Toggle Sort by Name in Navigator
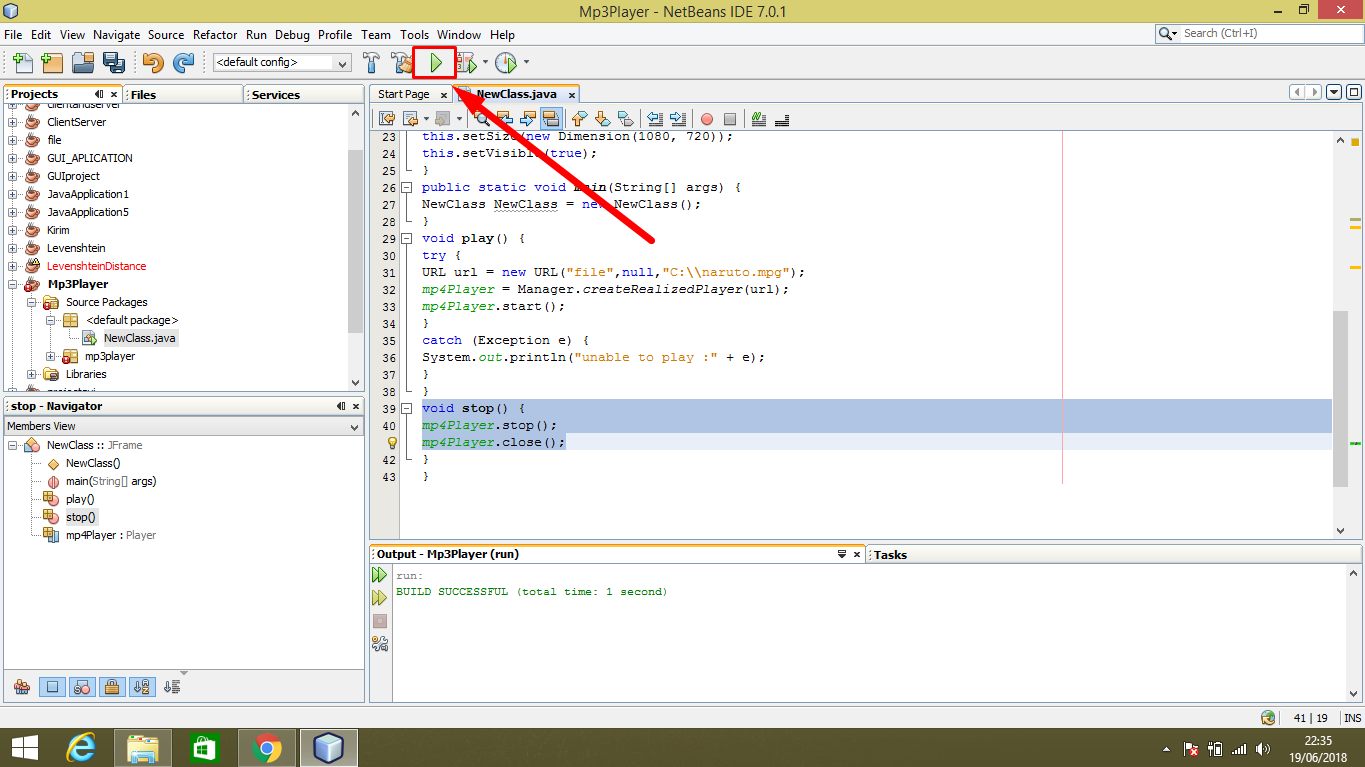The image size is (1365, 767). click(x=141, y=687)
